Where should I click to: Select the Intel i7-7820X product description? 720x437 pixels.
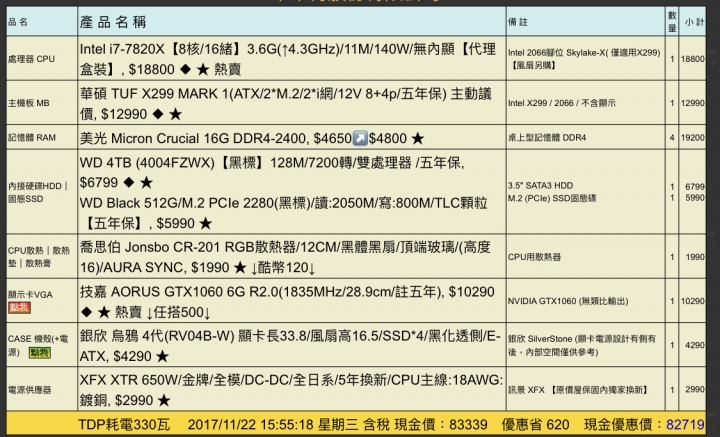288,59
